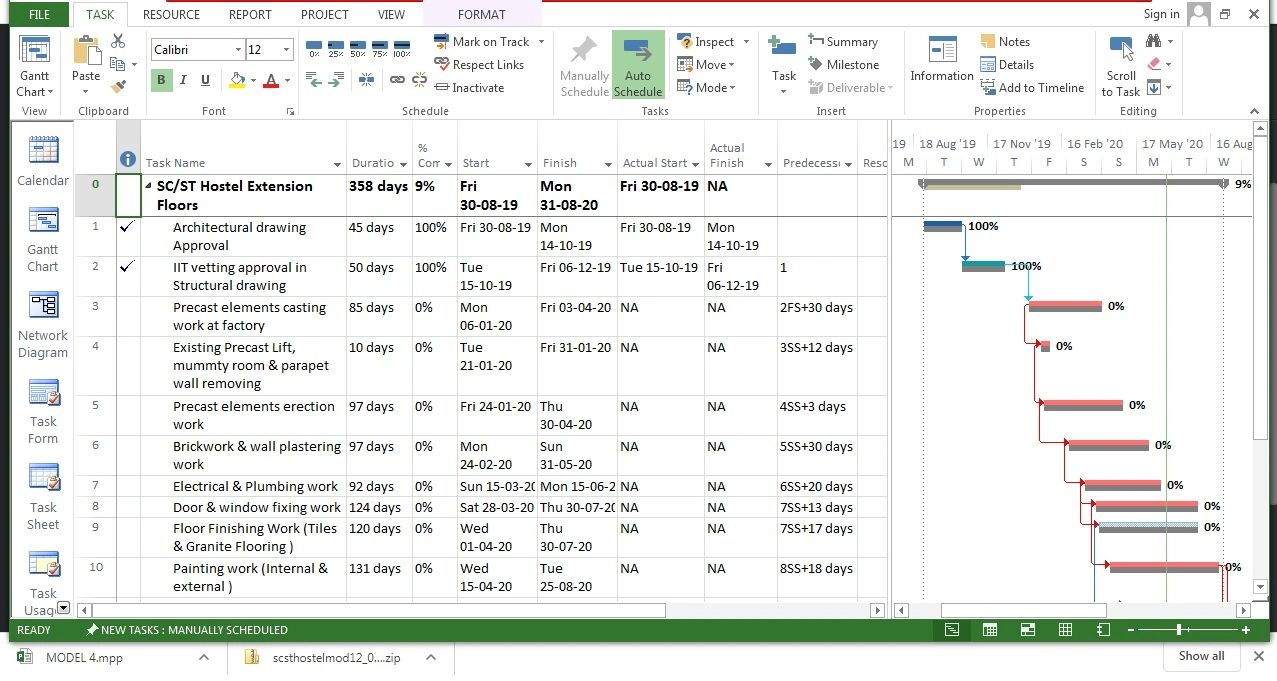Click Add to Timeline button
The width and height of the screenshot is (1277, 681).
[1032, 88]
